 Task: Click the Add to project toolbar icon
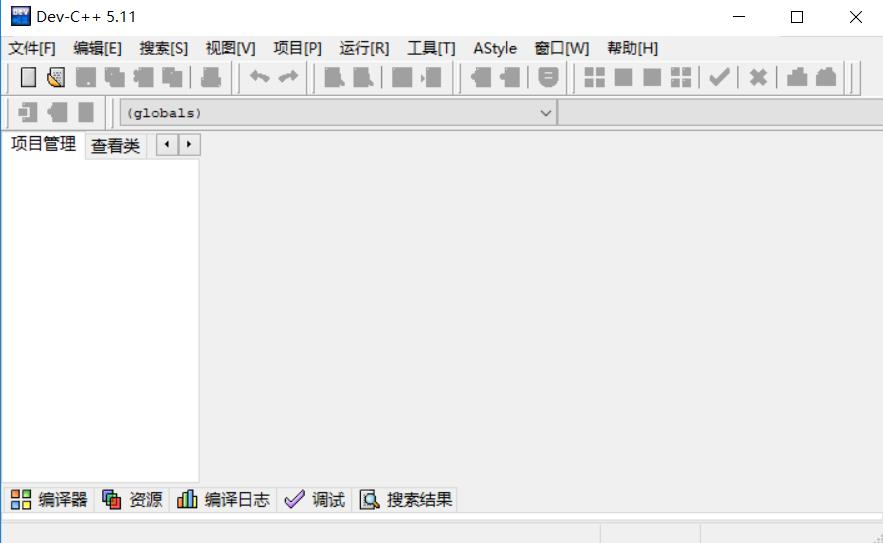(x=480, y=77)
